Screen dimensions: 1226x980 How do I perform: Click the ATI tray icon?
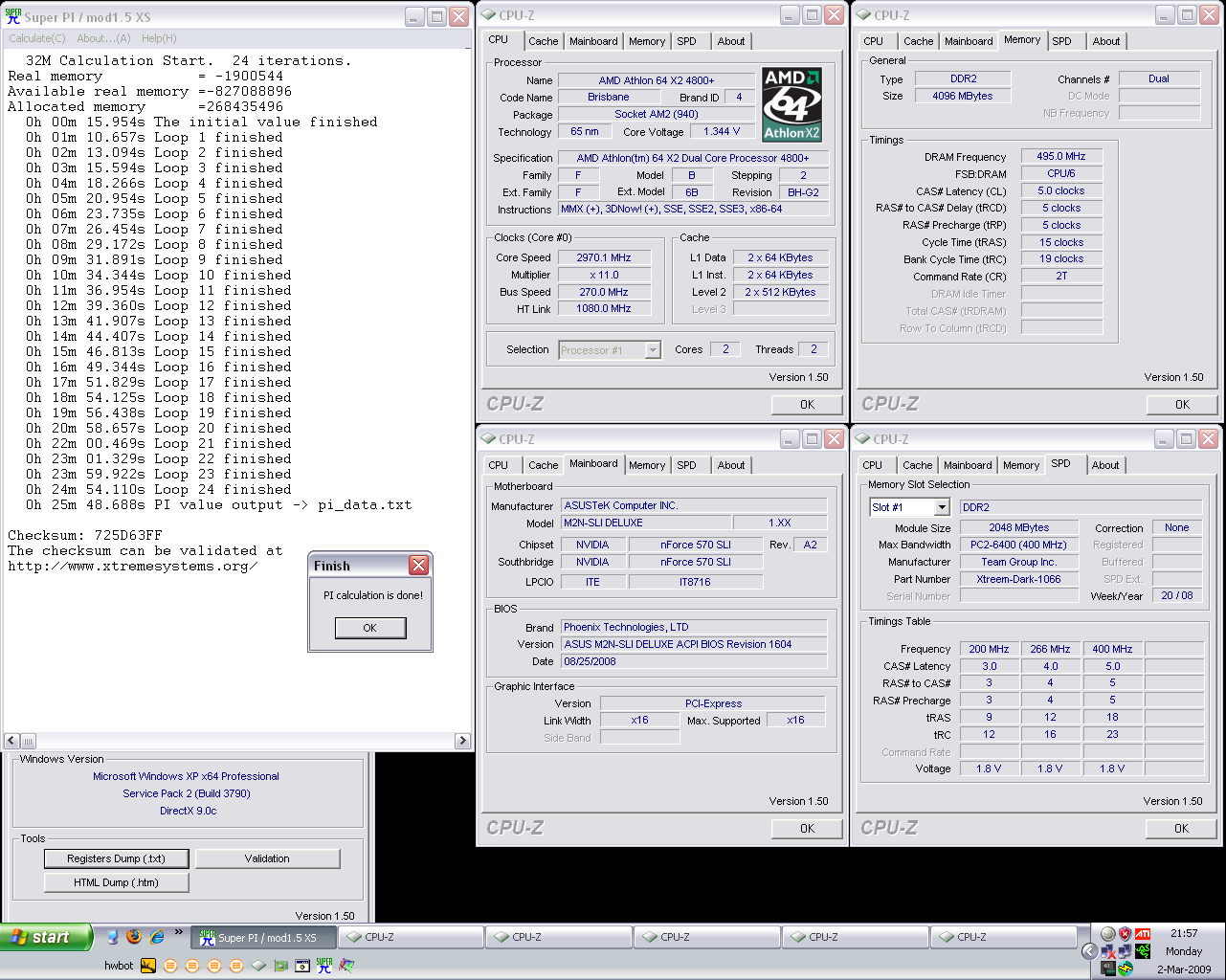(1143, 934)
